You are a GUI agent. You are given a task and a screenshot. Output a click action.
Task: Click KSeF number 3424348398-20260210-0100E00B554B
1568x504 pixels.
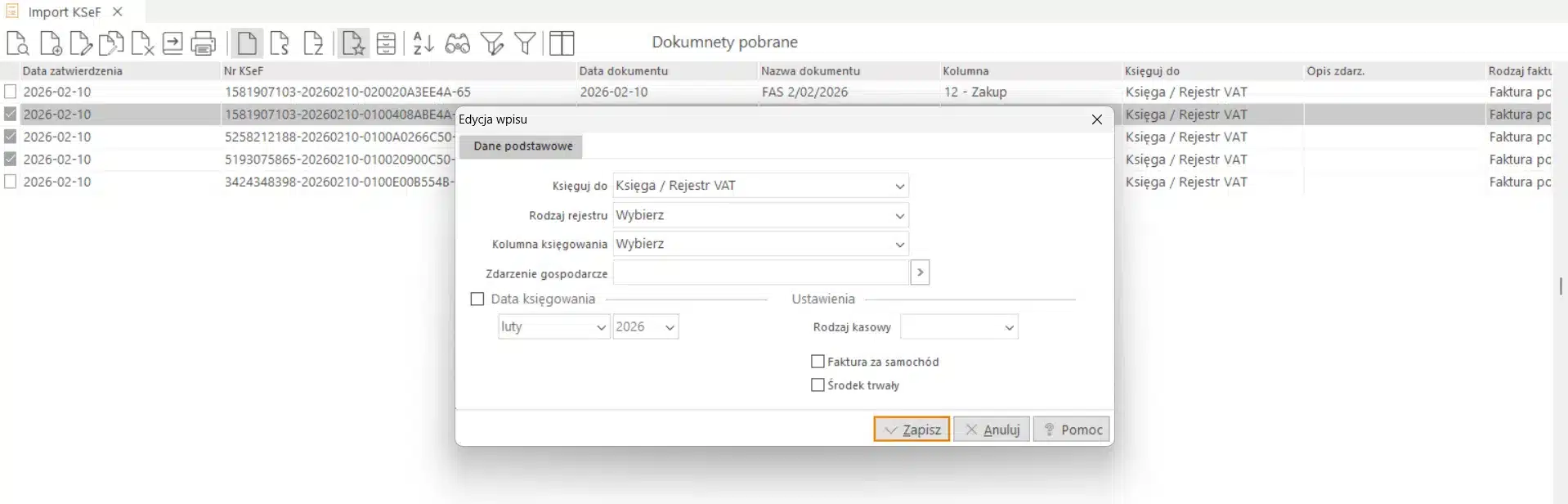(x=338, y=182)
